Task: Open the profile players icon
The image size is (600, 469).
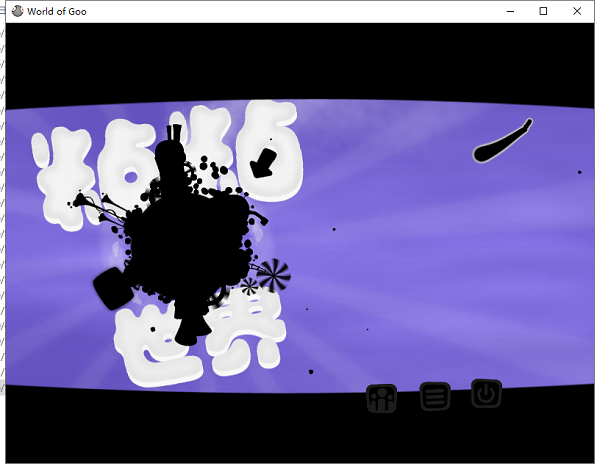Action: click(x=382, y=399)
